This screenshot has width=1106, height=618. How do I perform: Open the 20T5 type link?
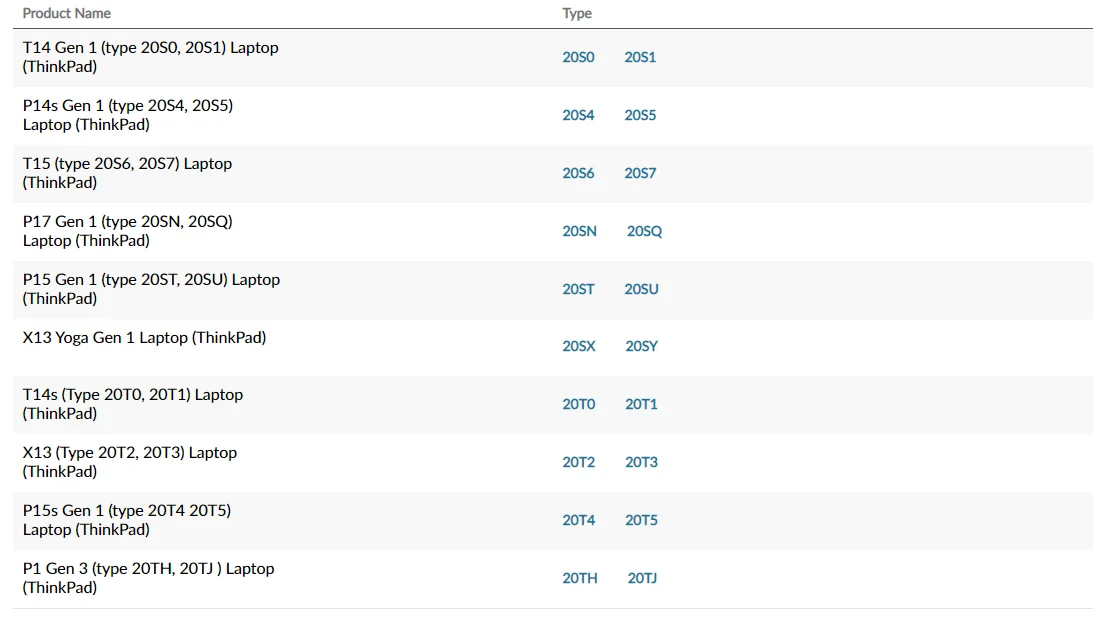(641, 520)
